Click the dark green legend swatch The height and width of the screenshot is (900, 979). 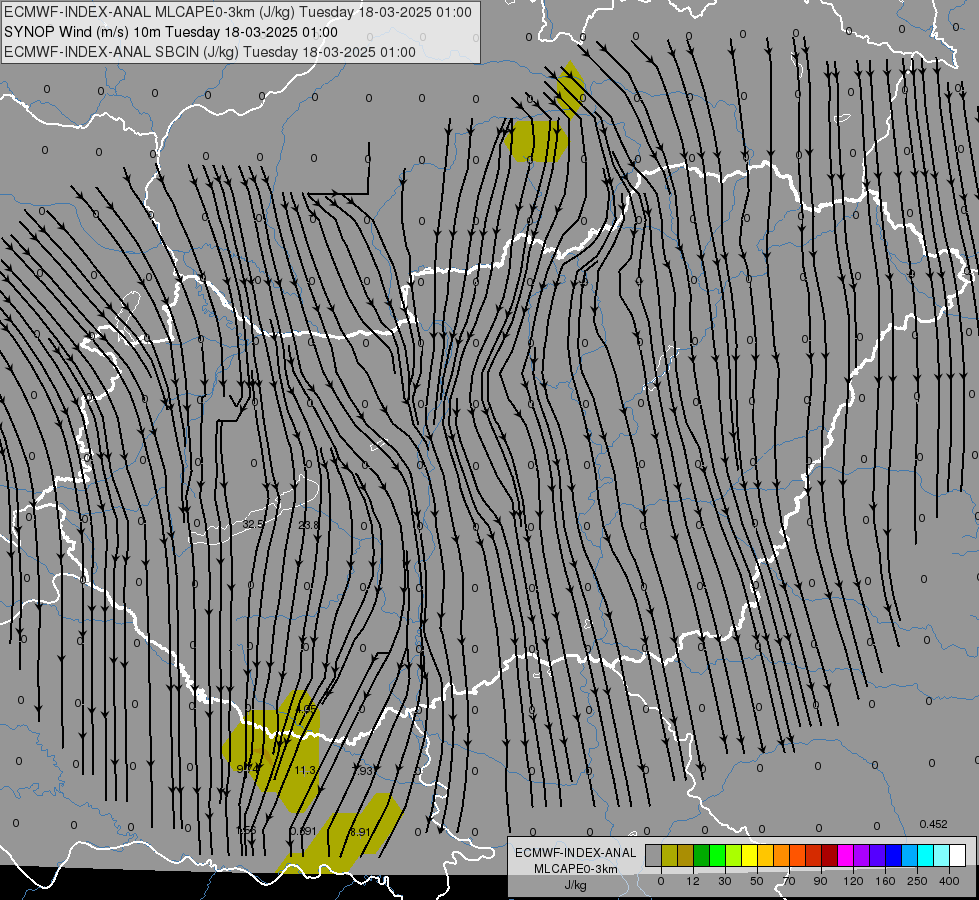[701, 855]
